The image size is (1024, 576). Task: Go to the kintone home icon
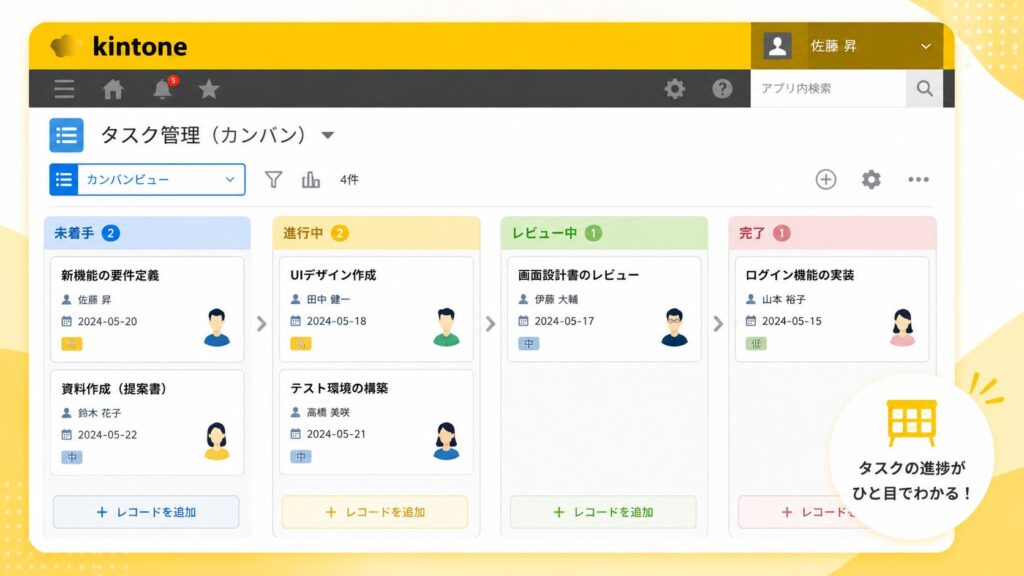pyautogui.click(x=113, y=89)
